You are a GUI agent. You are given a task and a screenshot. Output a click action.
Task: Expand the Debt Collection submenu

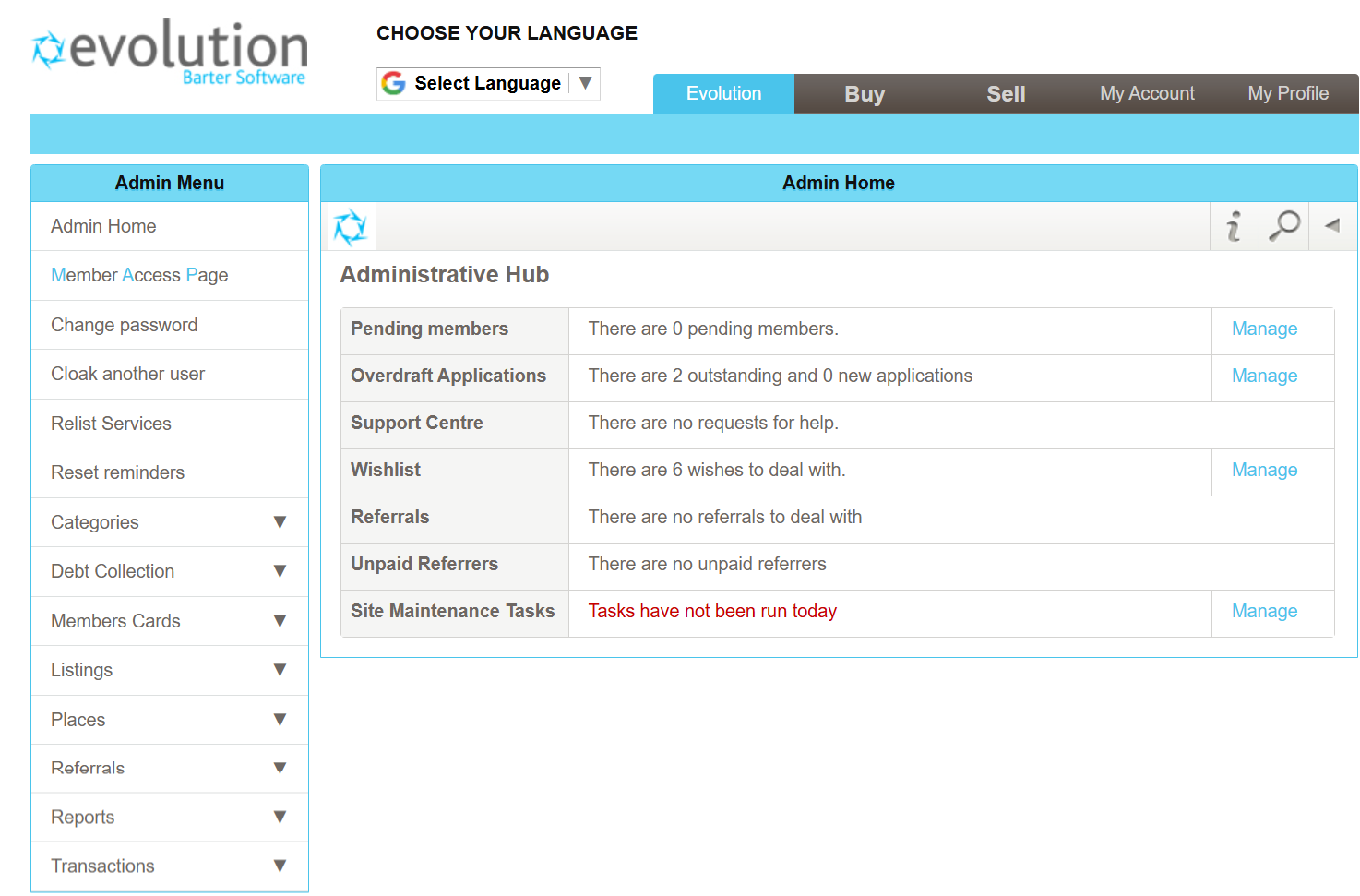[x=280, y=571]
